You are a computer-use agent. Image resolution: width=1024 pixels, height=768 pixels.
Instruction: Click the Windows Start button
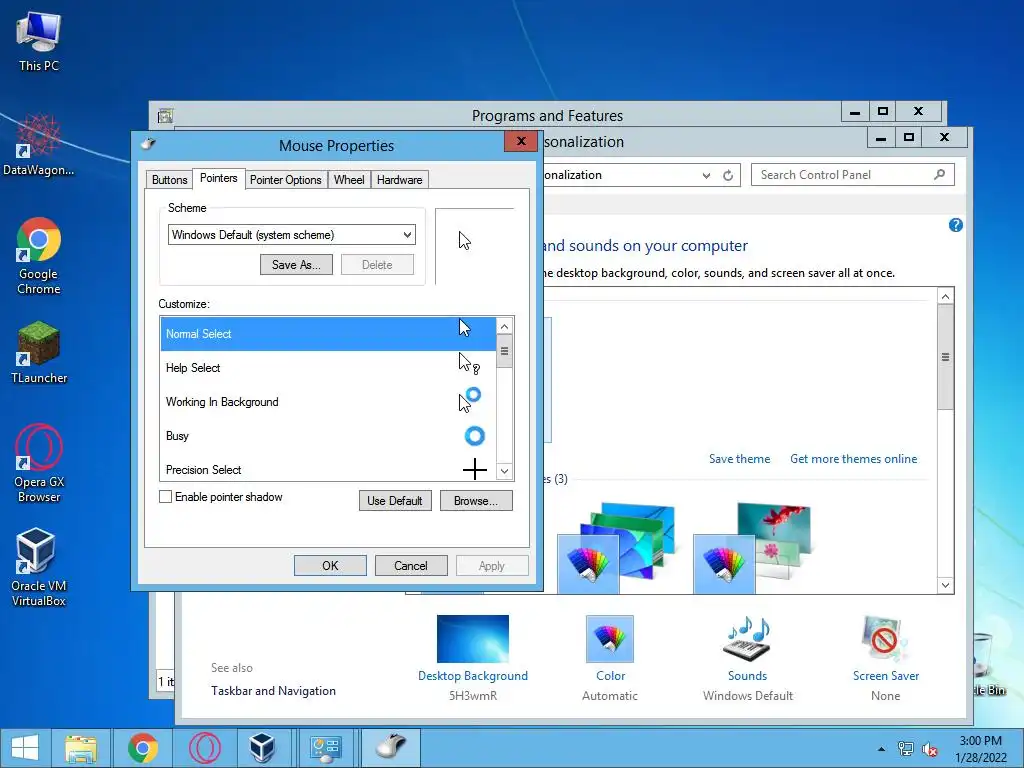point(25,748)
